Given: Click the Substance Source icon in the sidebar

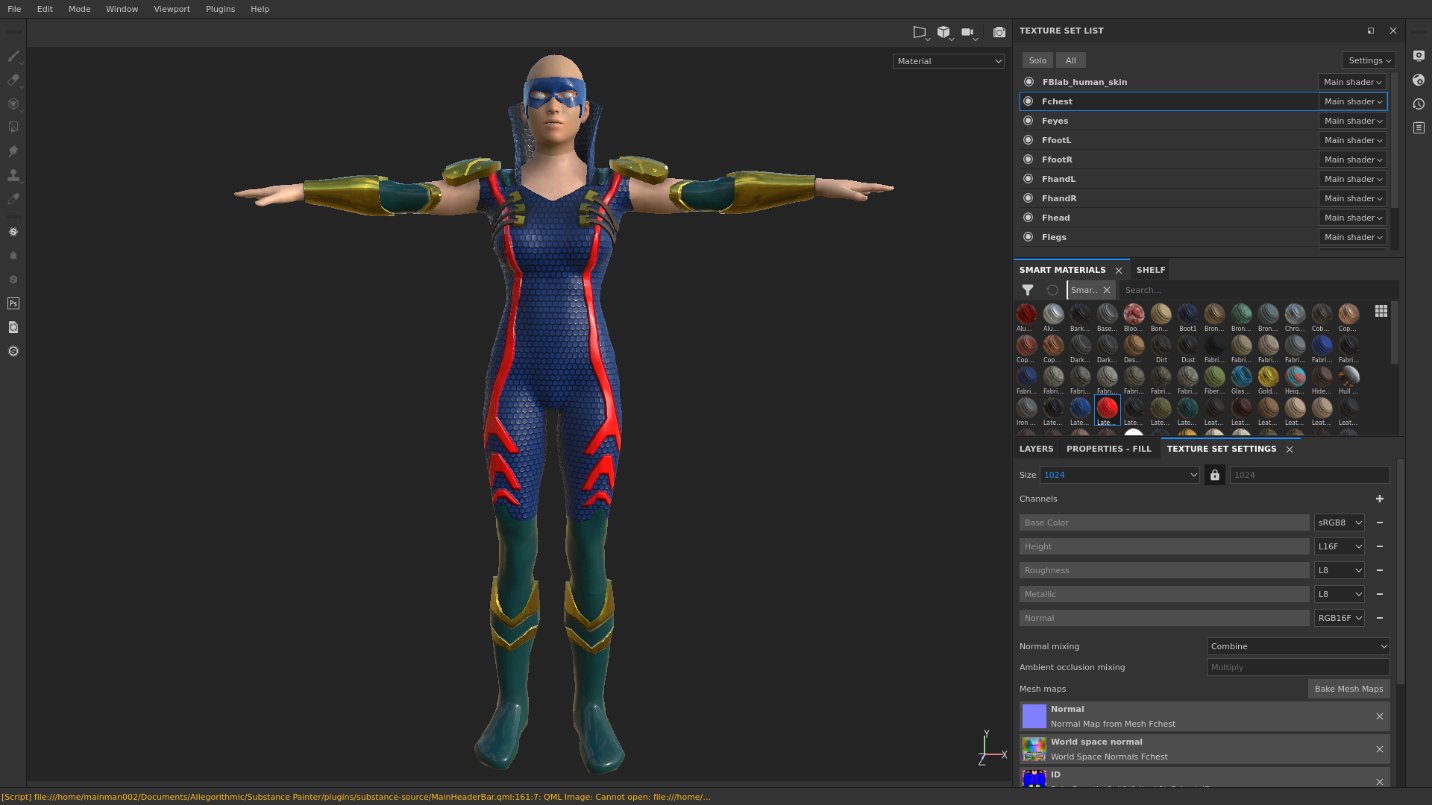Looking at the screenshot, I should pos(14,231).
